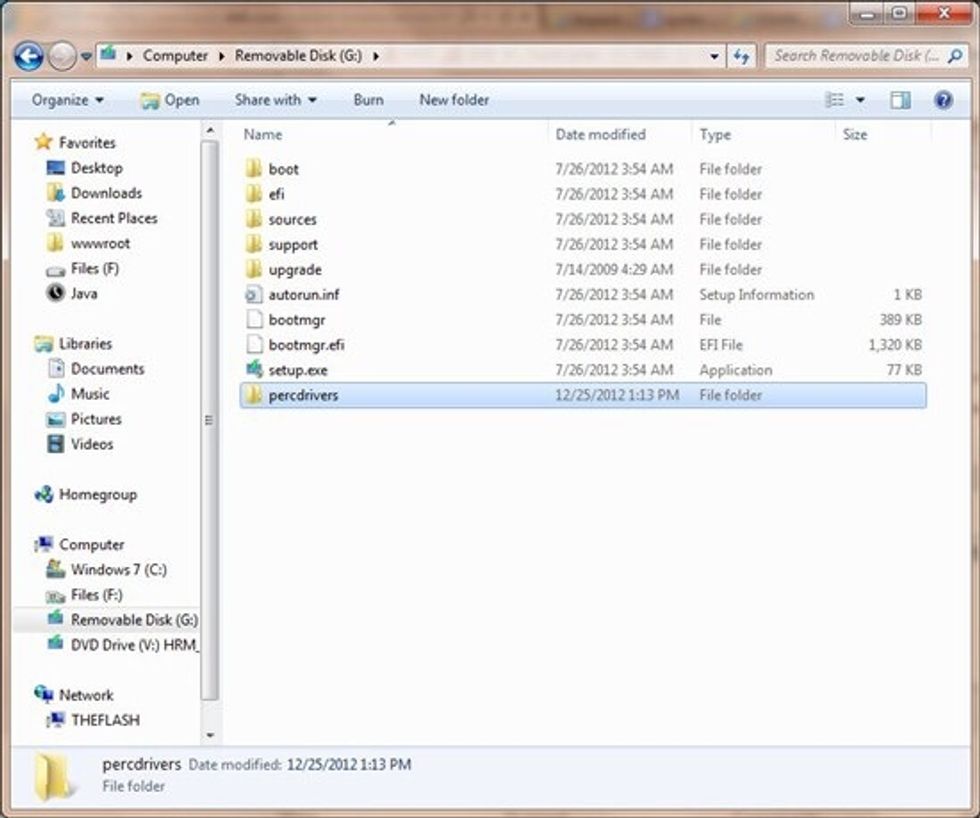Select Computer in the address bar breadcrumb
Screen dimensions: 980x818
pyautogui.click(x=176, y=56)
